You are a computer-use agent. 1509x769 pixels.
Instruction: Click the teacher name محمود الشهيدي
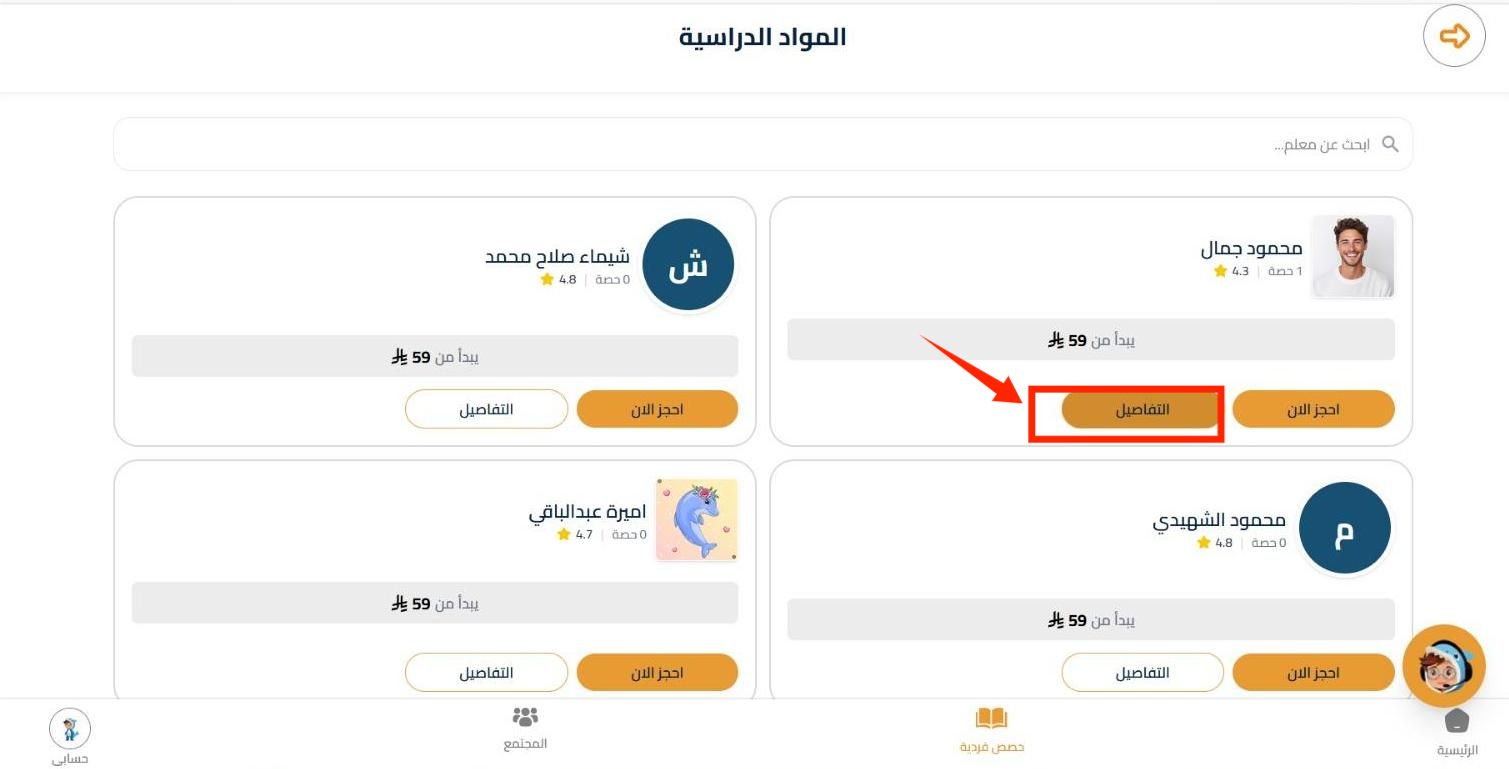tap(1219, 521)
